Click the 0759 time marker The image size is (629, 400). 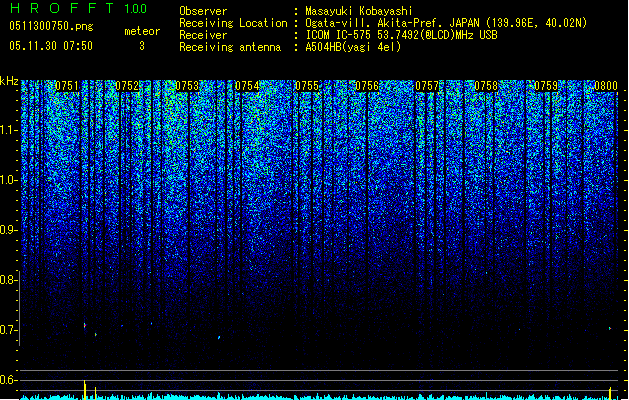(x=546, y=86)
